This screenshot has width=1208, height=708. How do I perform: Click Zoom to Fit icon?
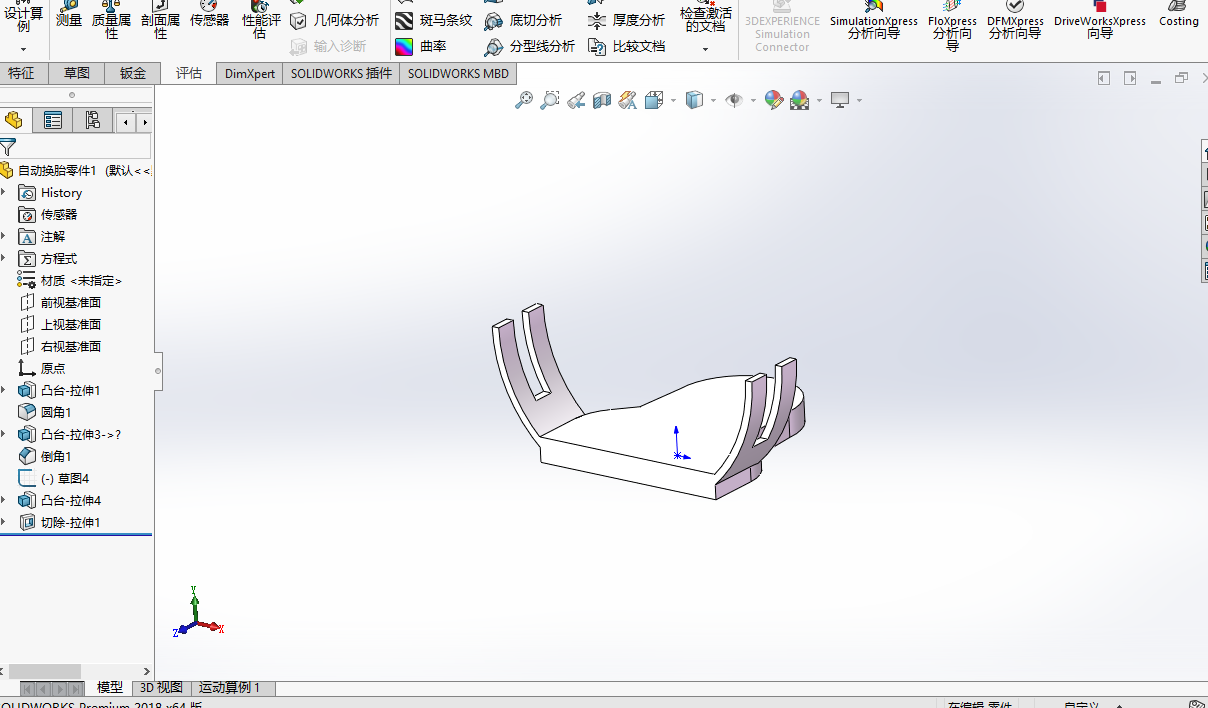(x=524, y=100)
